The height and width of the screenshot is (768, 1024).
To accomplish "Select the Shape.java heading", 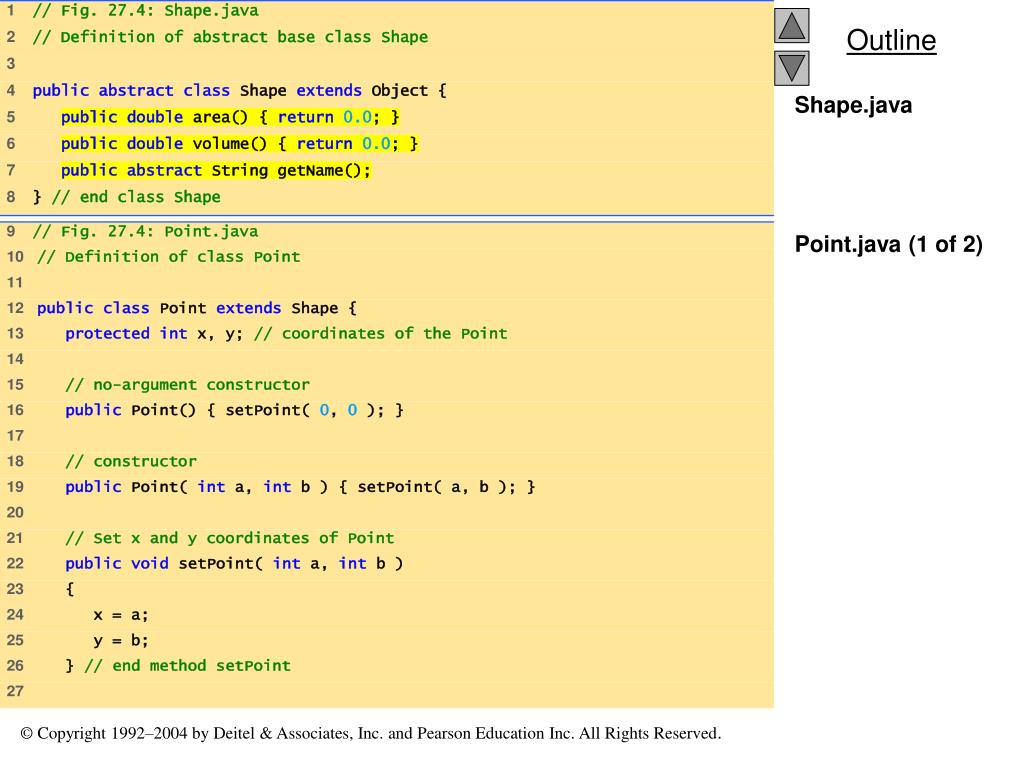I will (853, 105).
